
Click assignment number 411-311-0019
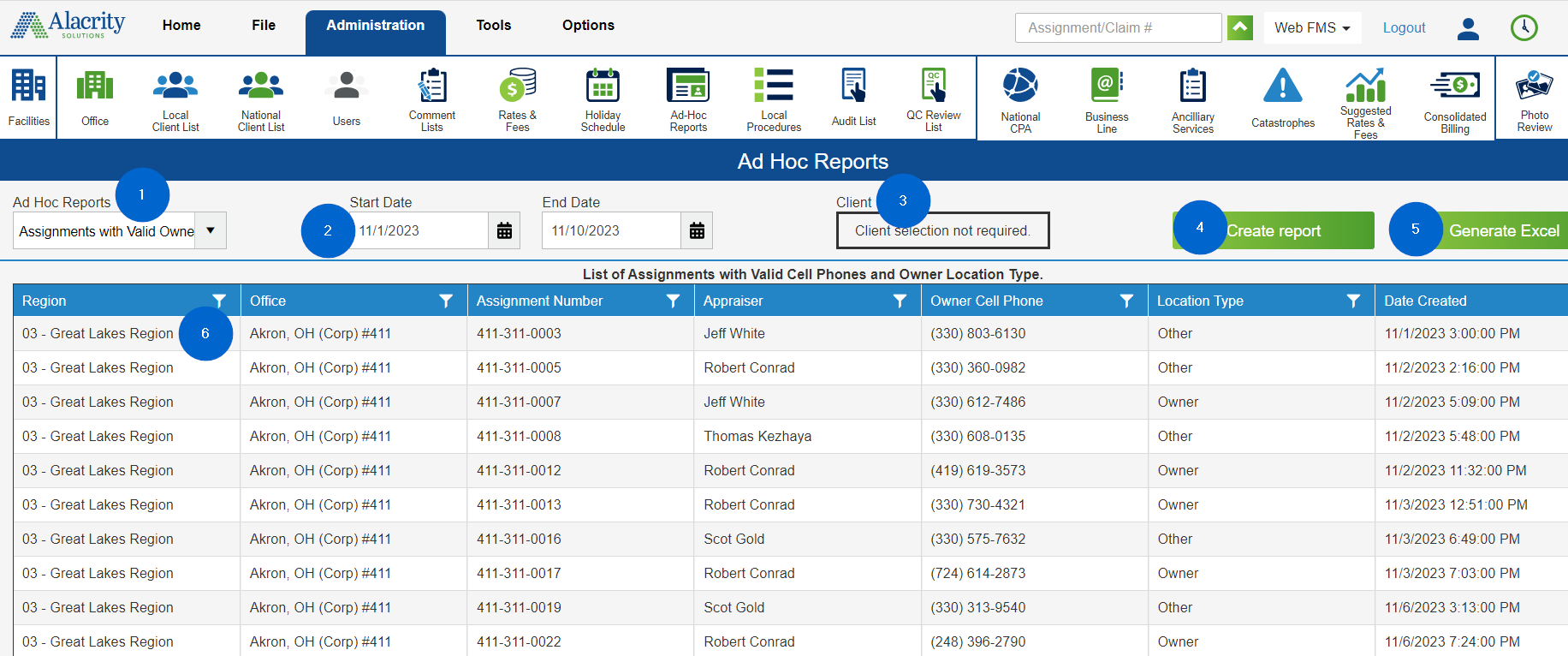point(520,607)
